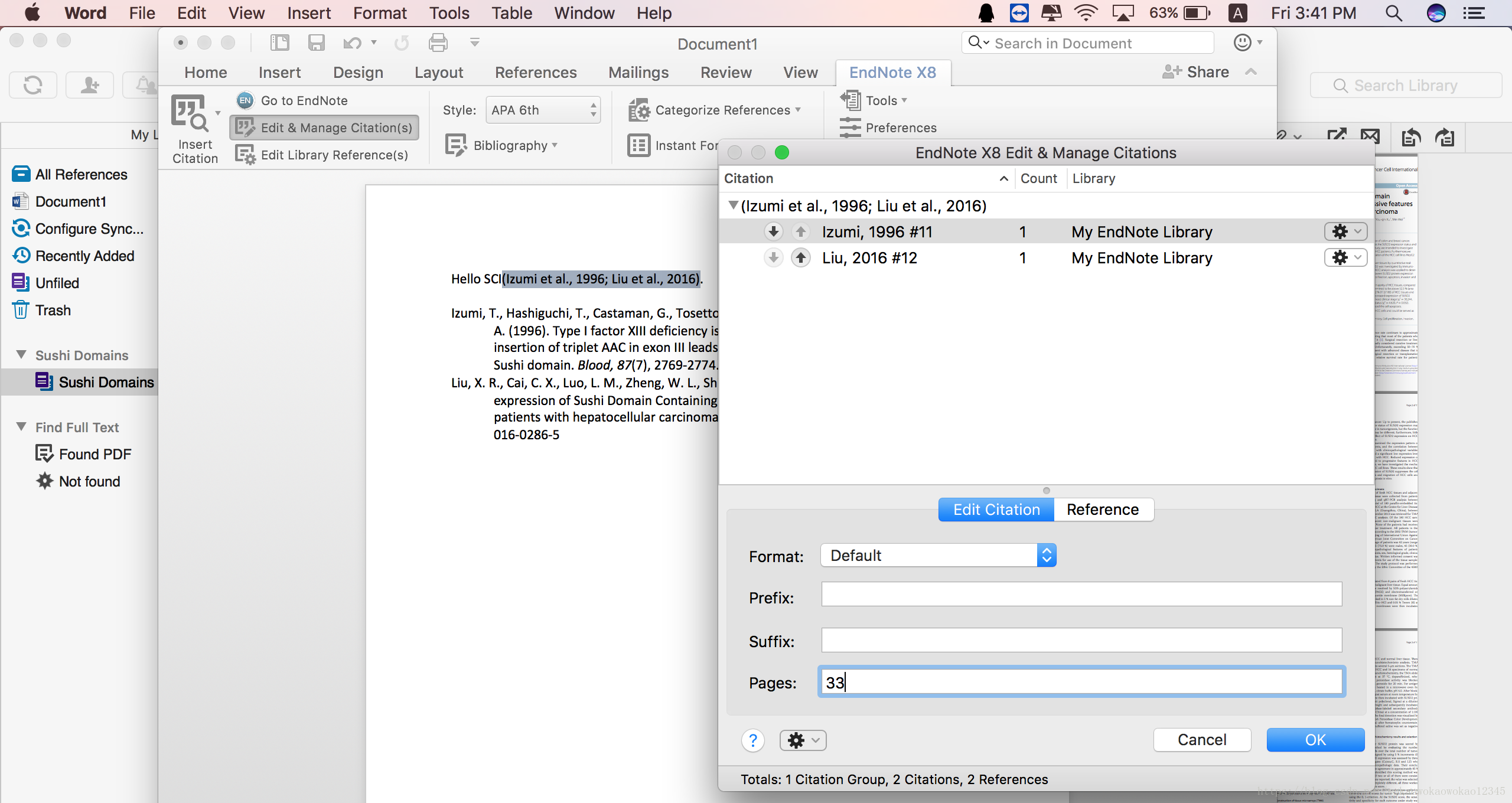Click the feedback smiley icon
The height and width of the screenshot is (803, 1512).
pos(1242,43)
